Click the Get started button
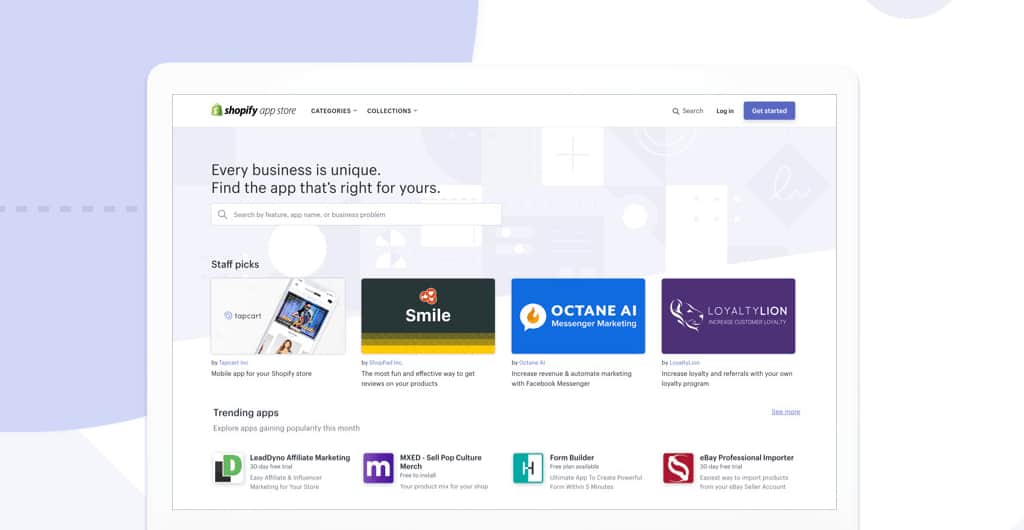Image resolution: width=1024 pixels, height=530 pixels. coord(769,111)
